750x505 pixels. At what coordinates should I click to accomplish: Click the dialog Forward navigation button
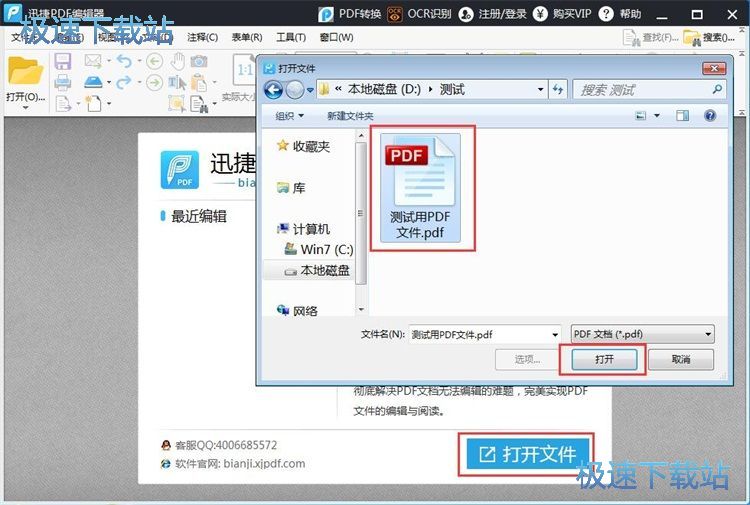point(295,89)
